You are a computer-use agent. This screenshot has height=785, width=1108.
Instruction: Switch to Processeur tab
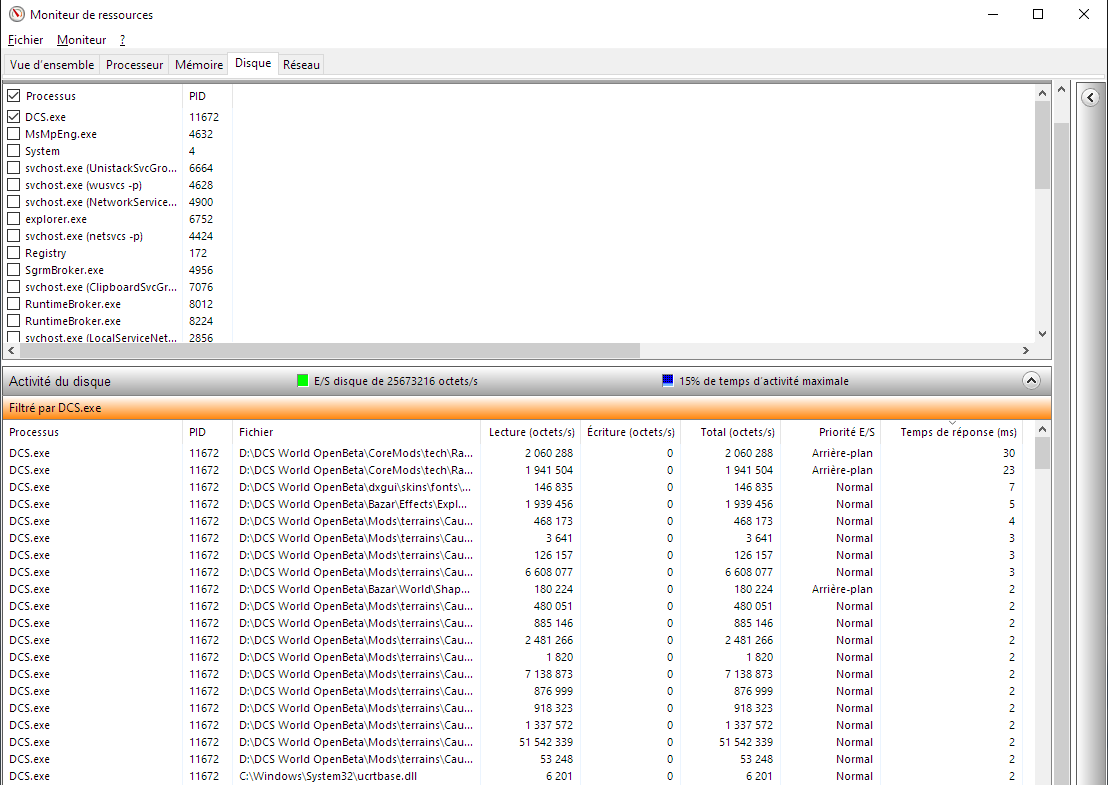point(134,64)
